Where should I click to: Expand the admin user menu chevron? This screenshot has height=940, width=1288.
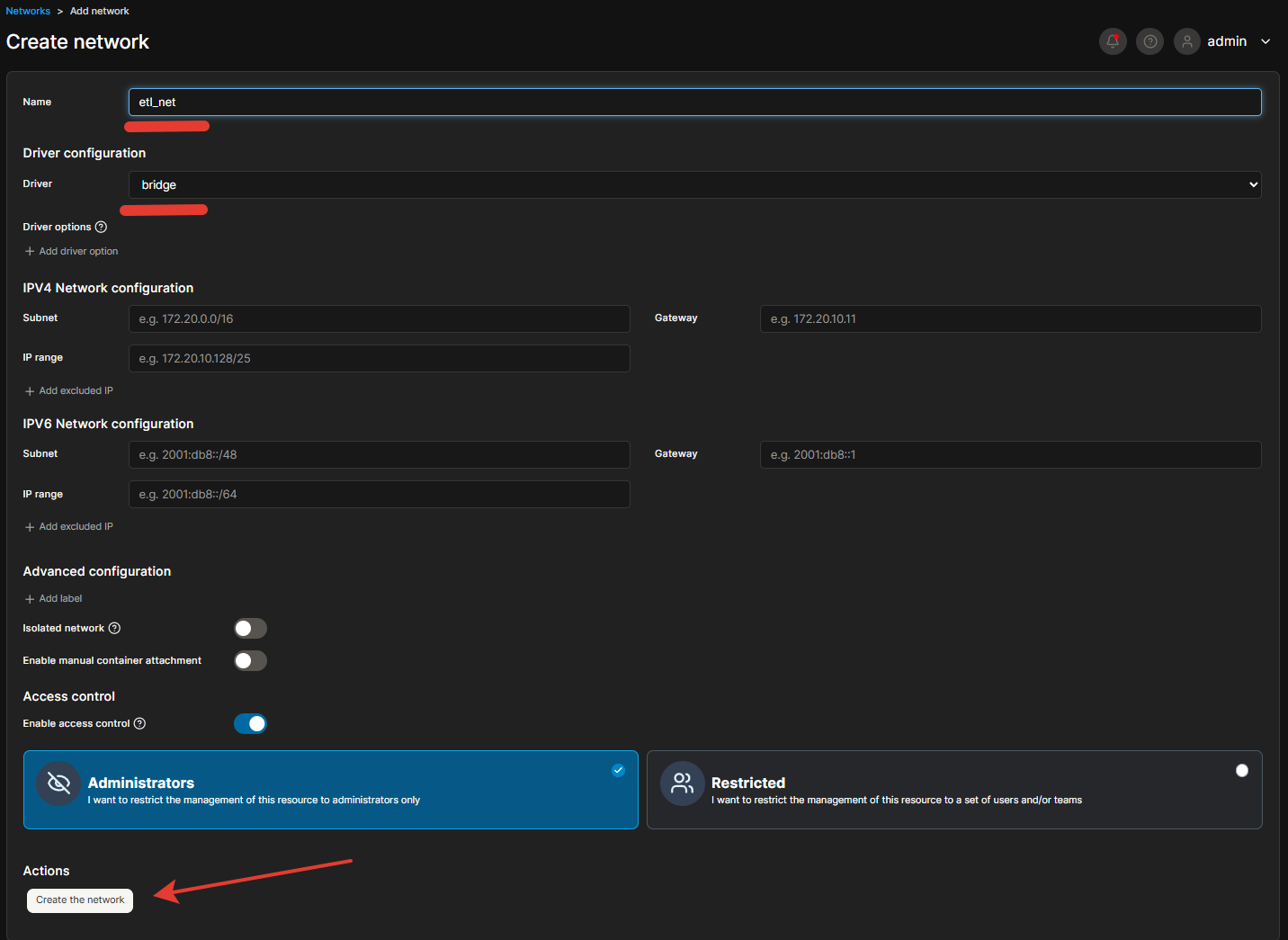click(x=1266, y=41)
